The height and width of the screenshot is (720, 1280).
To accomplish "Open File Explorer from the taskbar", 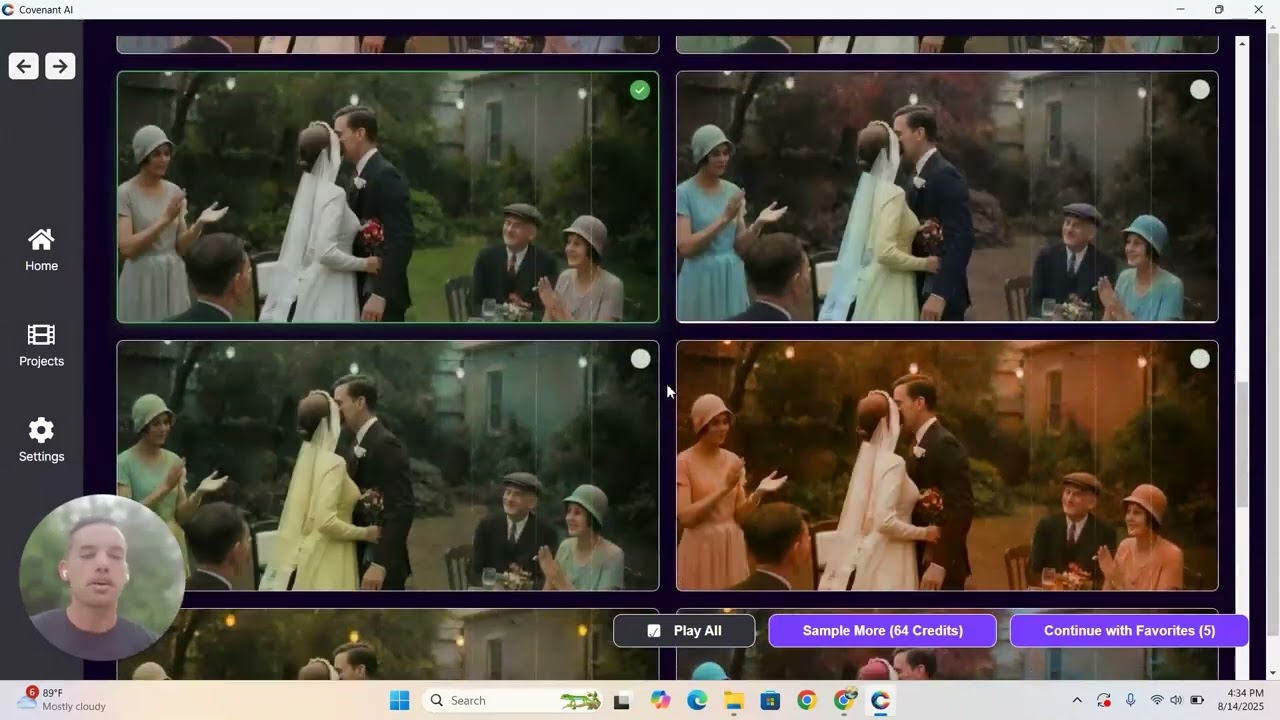I will [x=734, y=700].
